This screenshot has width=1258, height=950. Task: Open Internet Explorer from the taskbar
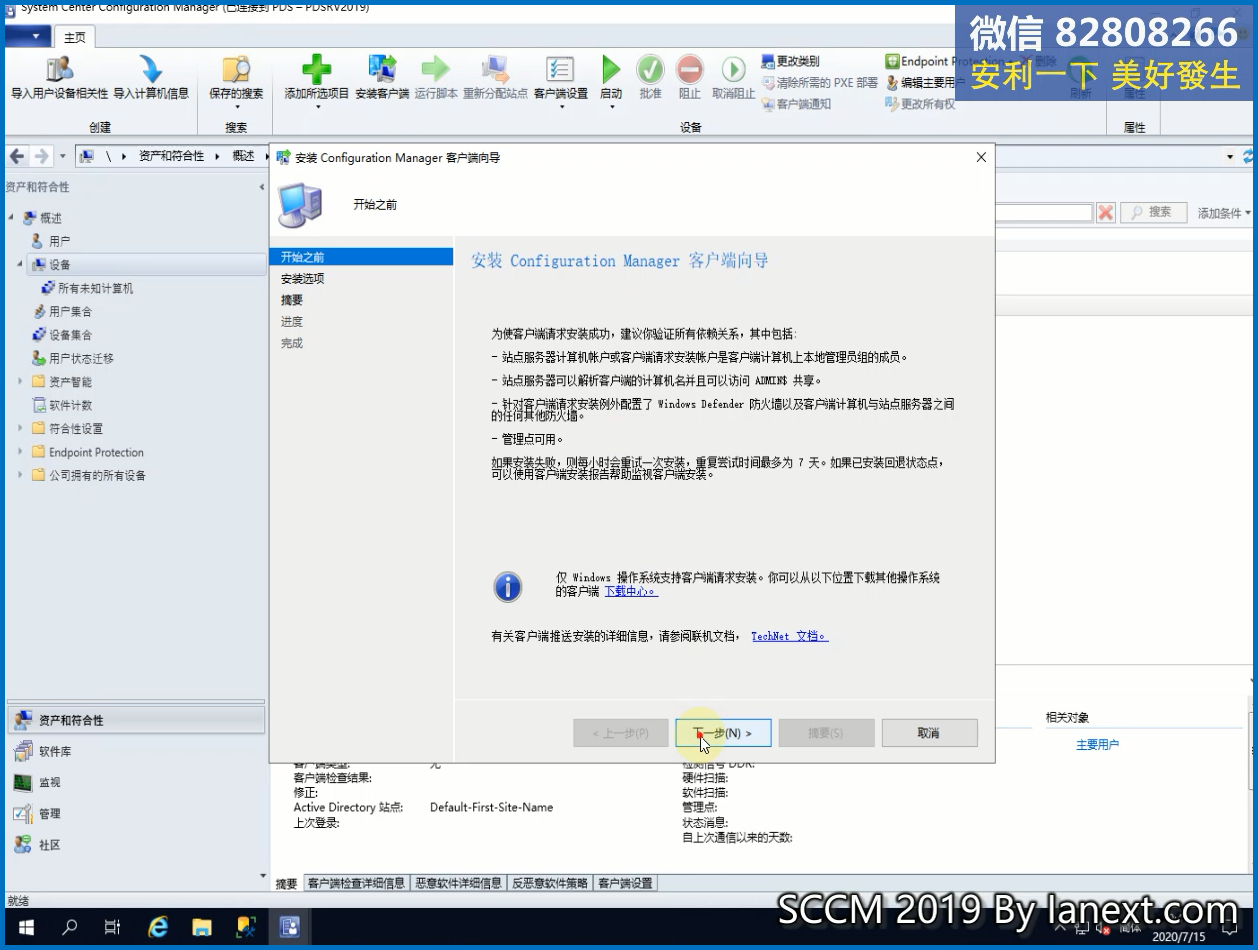158,927
